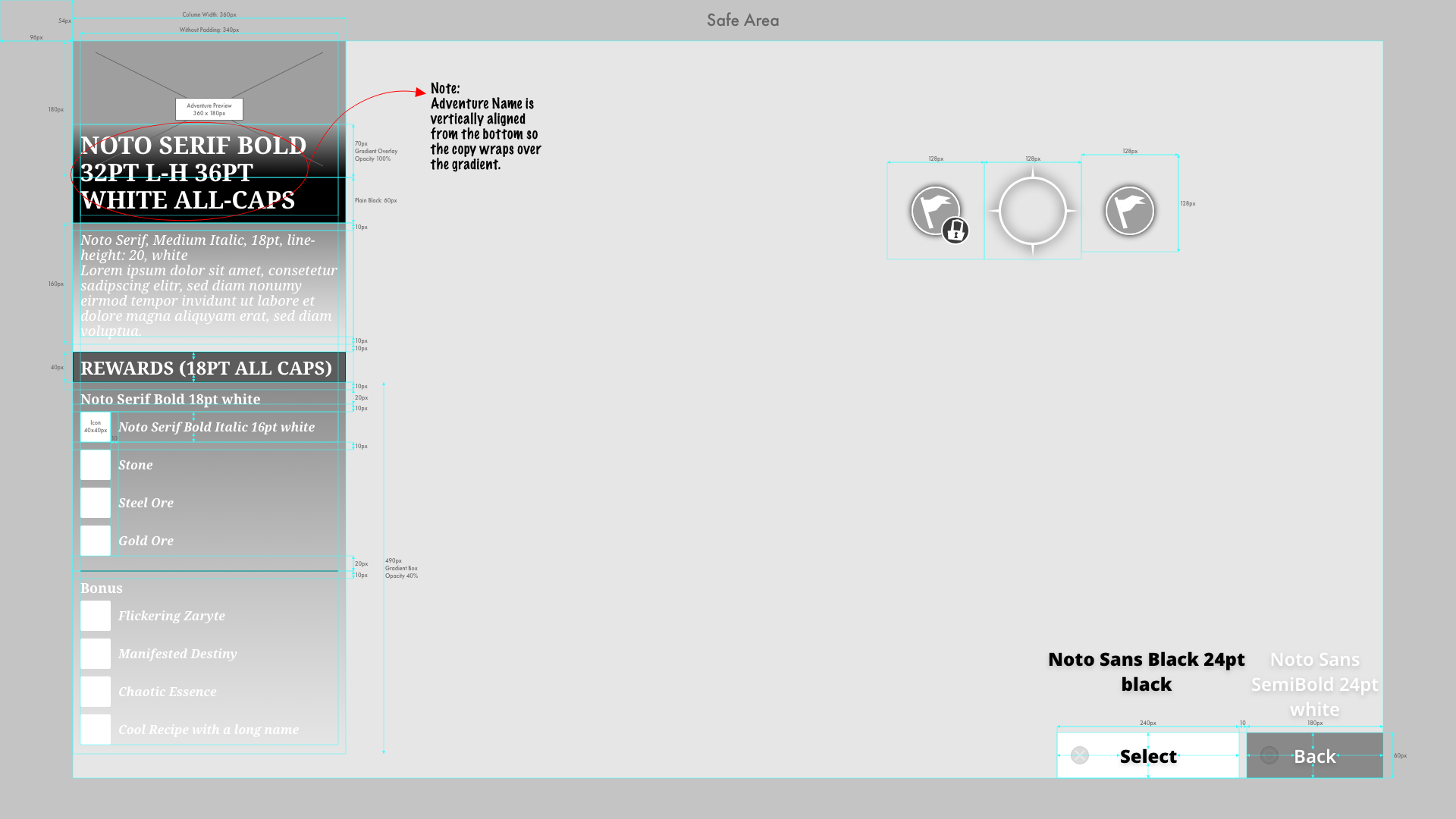
Task: Click the locked flag adventure marker
Action: (934, 209)
